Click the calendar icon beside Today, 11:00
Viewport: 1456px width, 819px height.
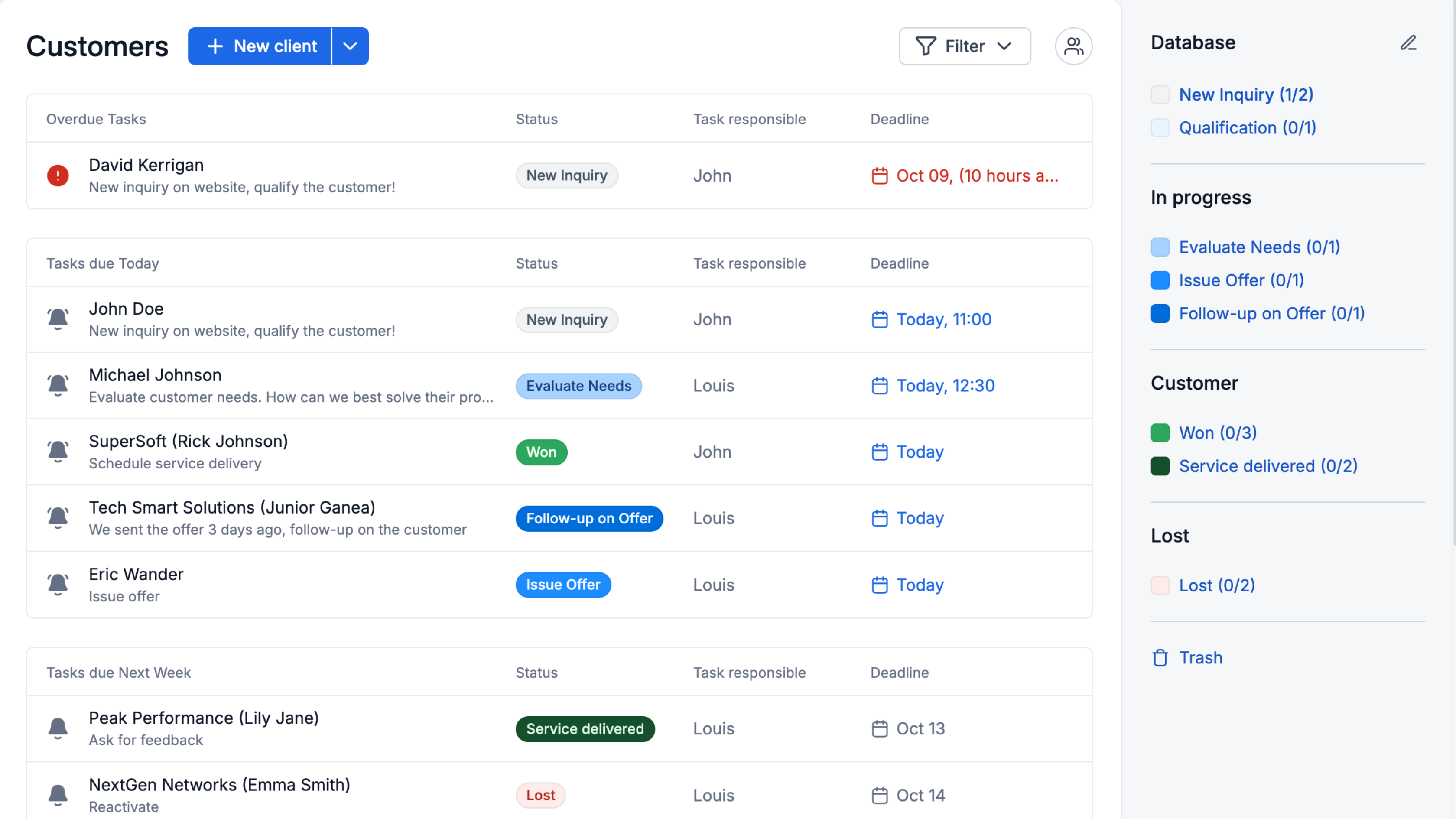(880, 319)
